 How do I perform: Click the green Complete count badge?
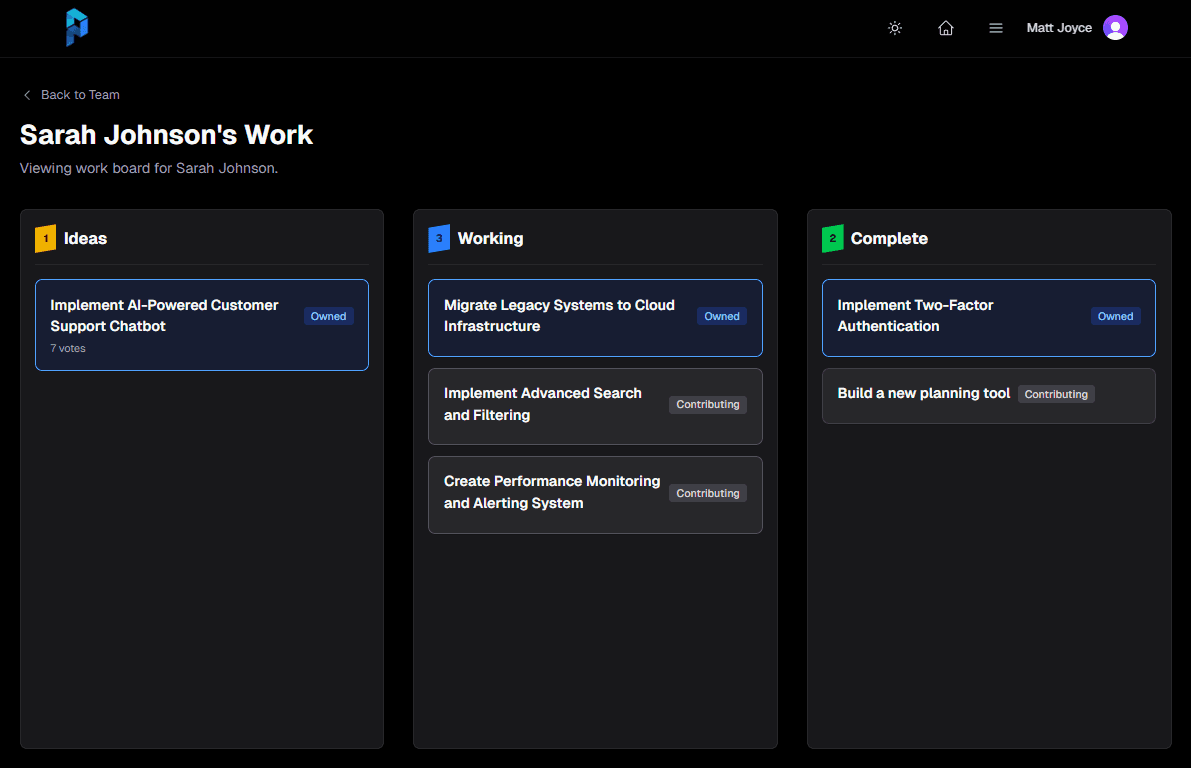(832, 239)
